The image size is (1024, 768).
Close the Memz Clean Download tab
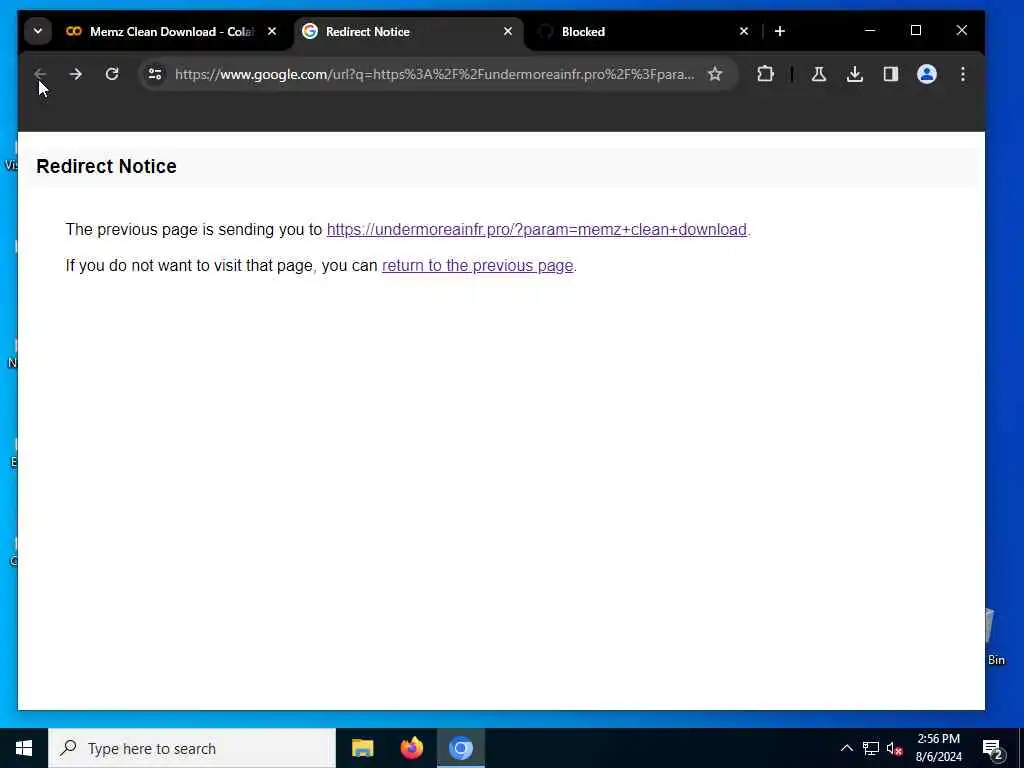pyautogui.click(x=272, y=31)
